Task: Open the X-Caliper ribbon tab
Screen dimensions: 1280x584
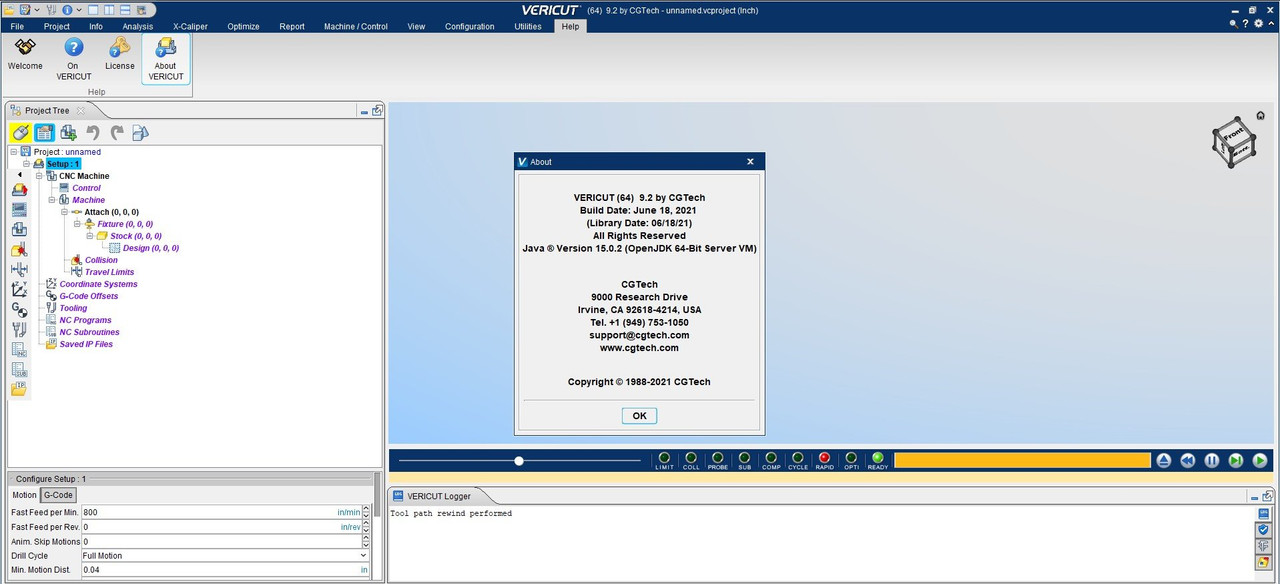Action: click(190, 26)
